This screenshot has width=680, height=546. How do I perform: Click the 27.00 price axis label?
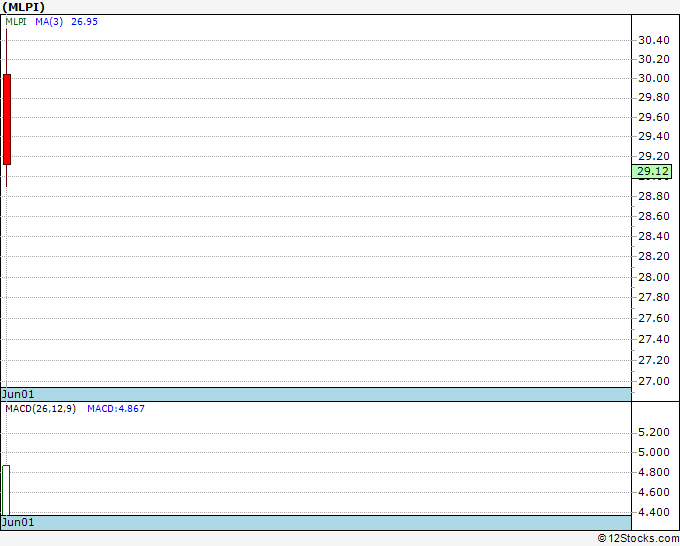coord(654,381)
